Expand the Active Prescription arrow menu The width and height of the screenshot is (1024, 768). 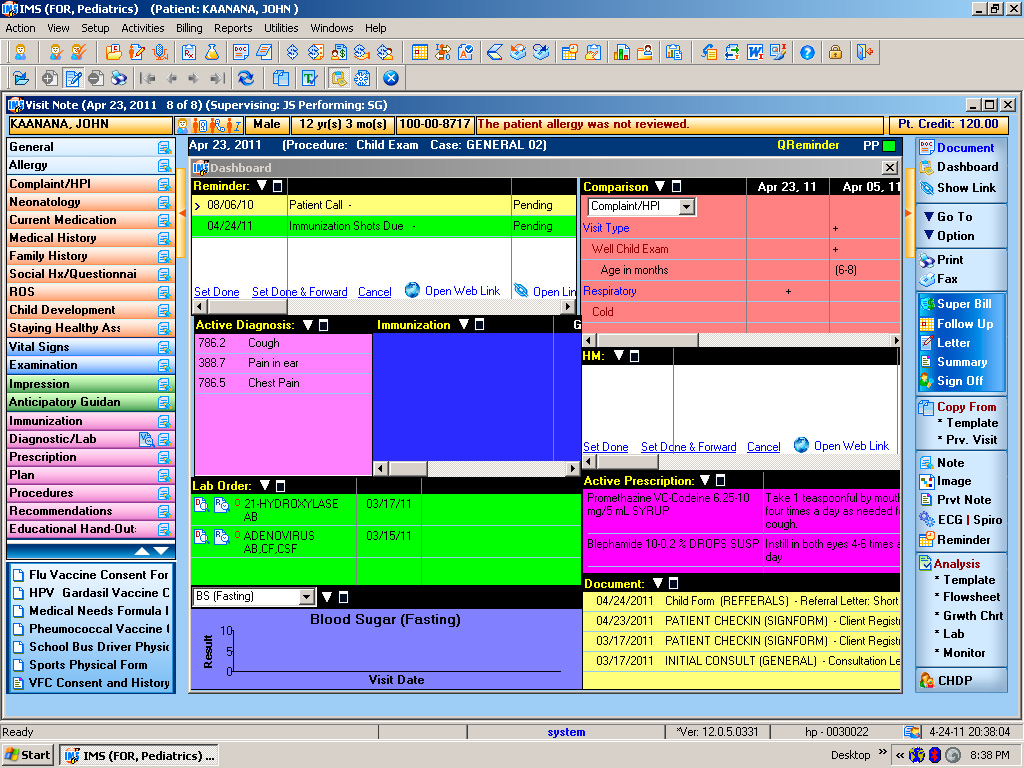pos(705,481)
